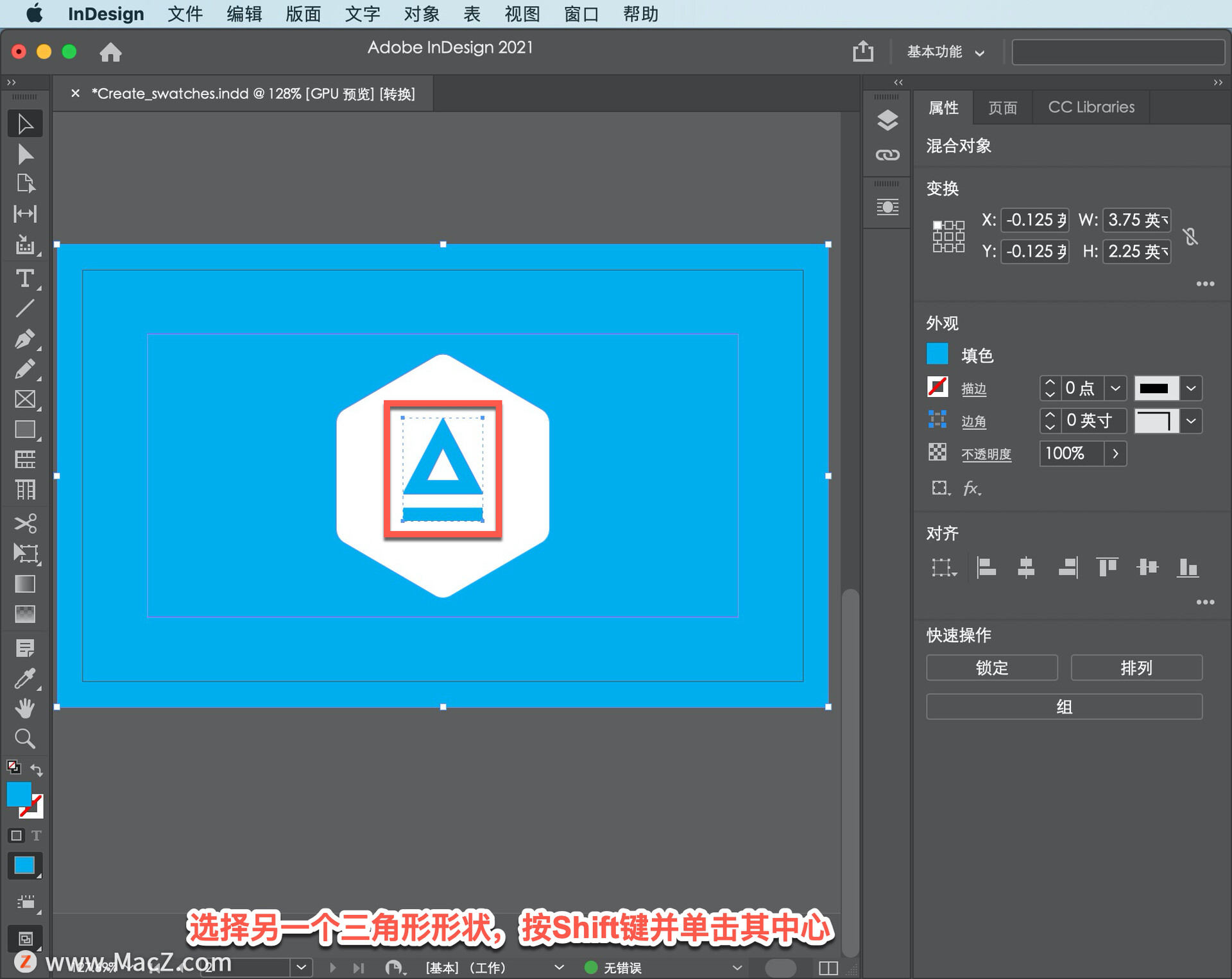Open the Links panel icon
This screenshot has height=979, width=1232.
(x=887, y=155)
